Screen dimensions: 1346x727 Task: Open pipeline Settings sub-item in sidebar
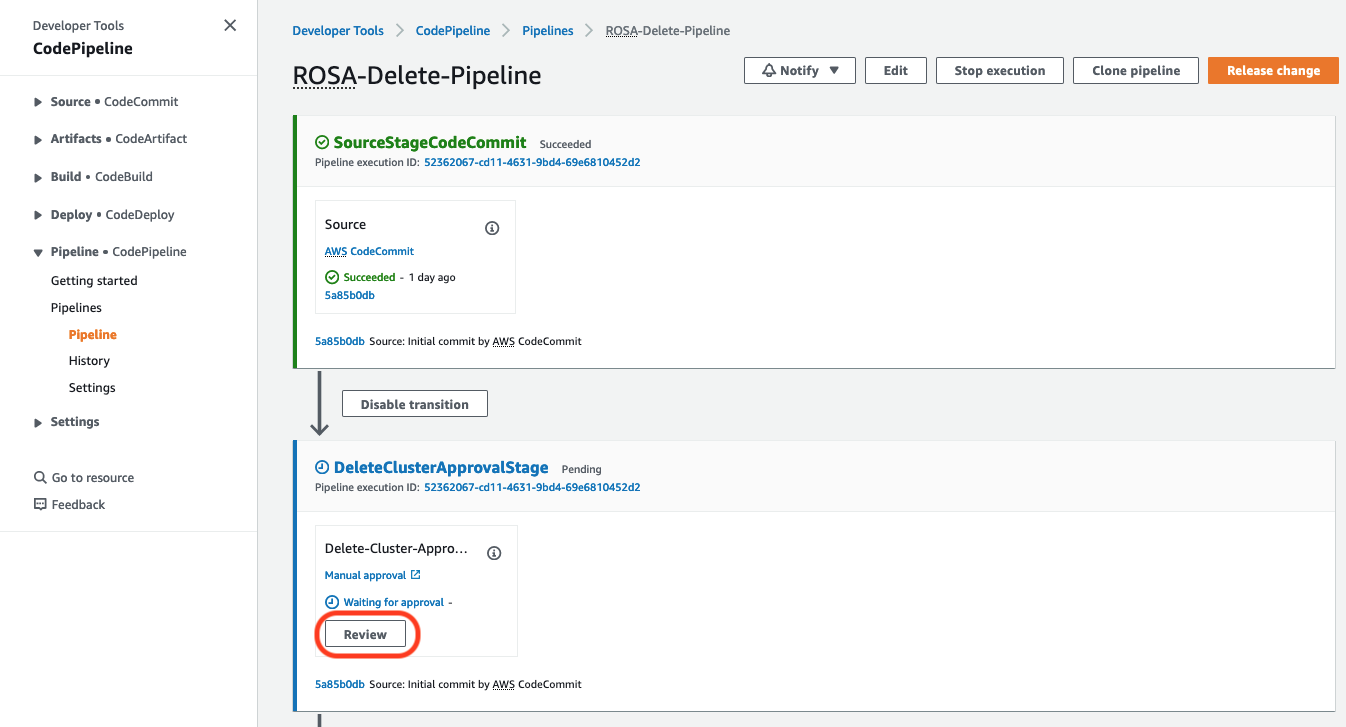tap(92, 388)
